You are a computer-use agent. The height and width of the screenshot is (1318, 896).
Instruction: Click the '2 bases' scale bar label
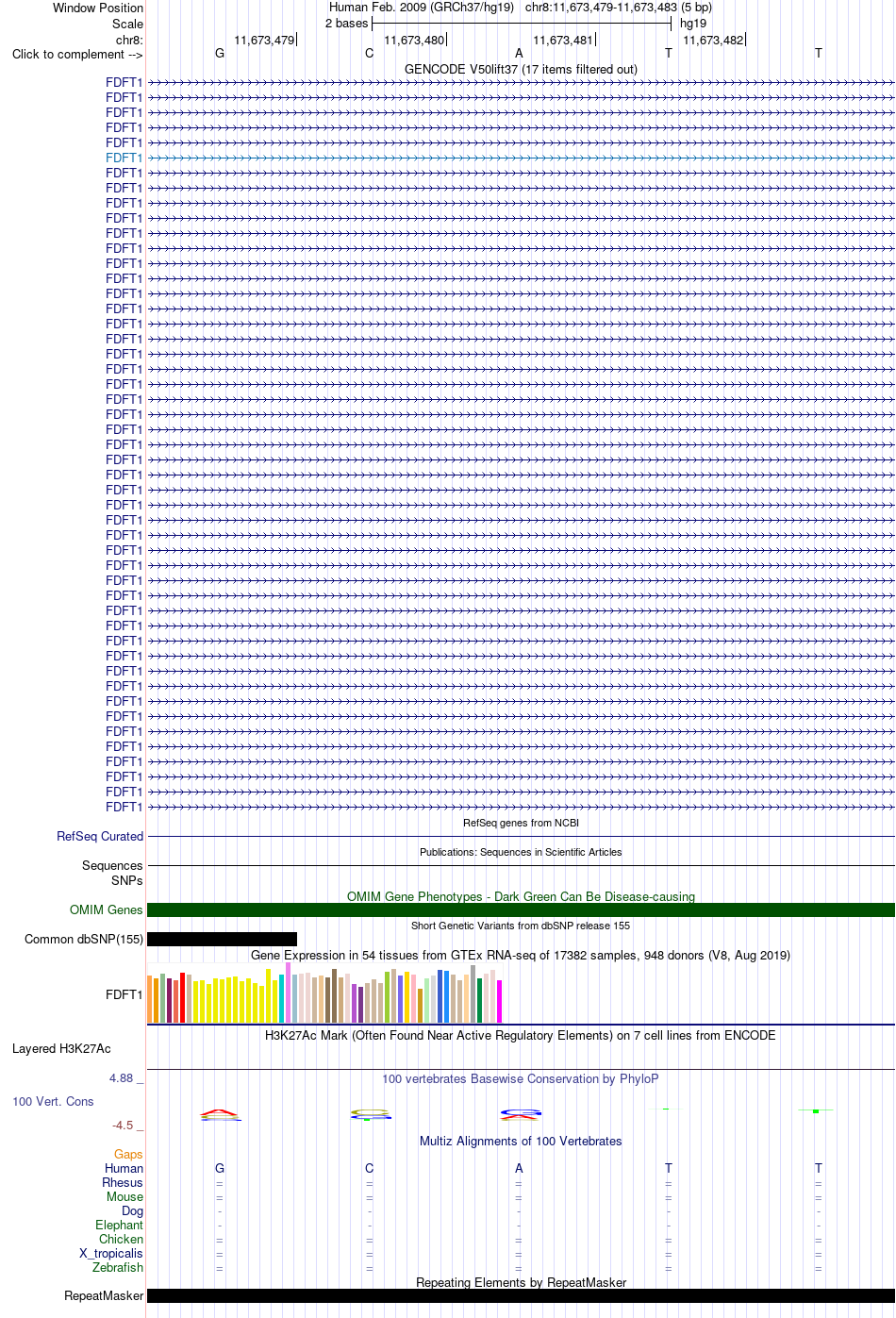click(346, 23)
